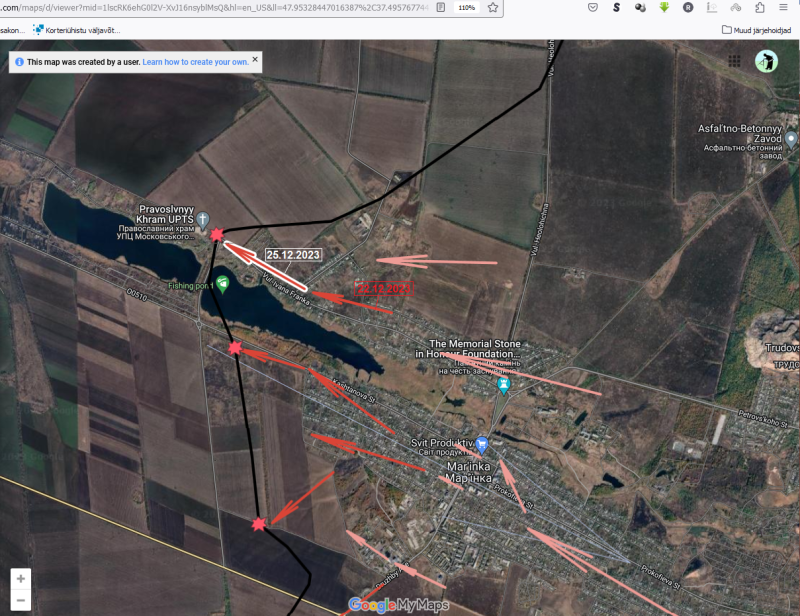The image size is (800, 616).
Task: Toggle the bookmark star in the address bar
Action: tap(493, 8)
